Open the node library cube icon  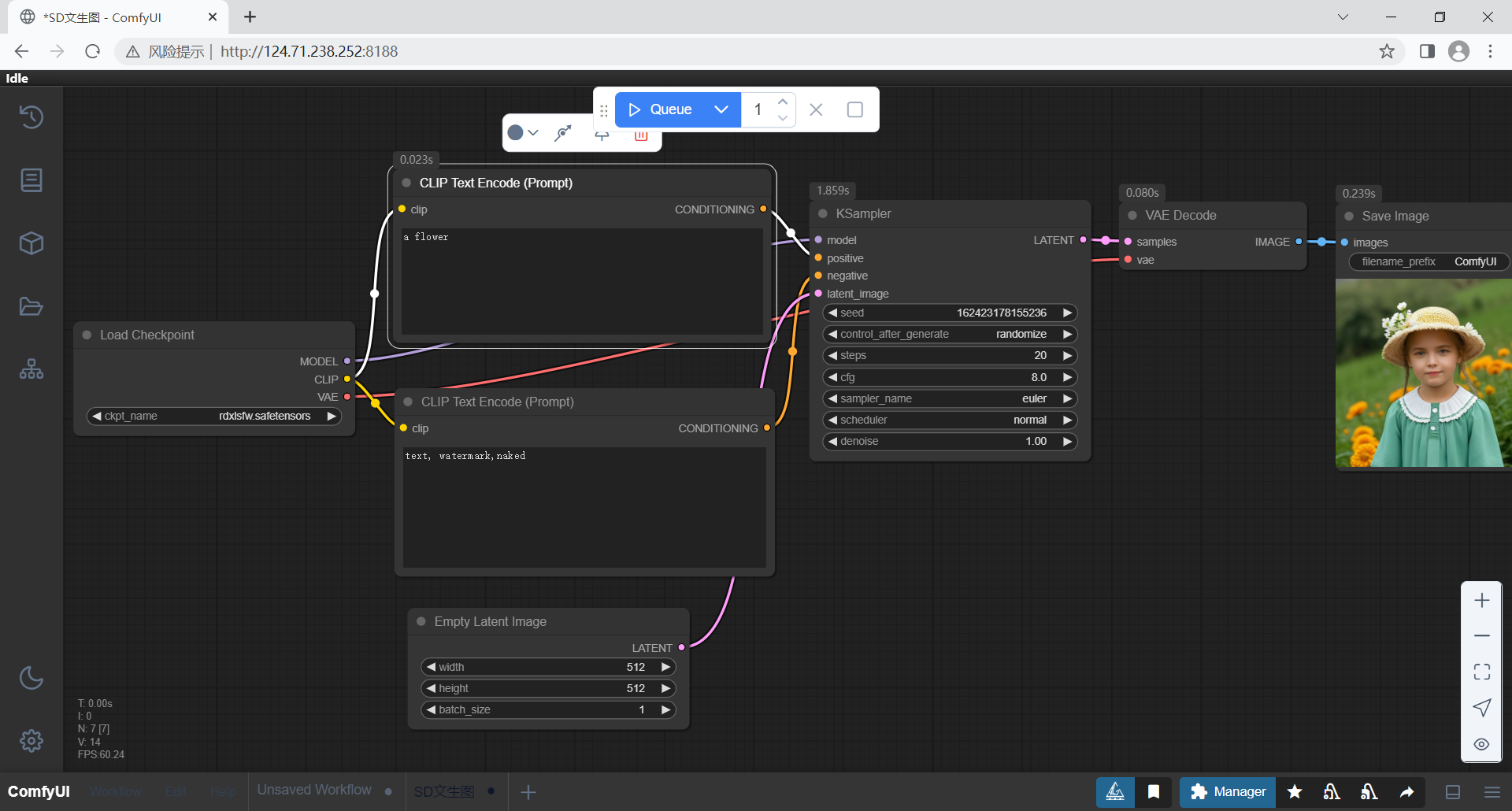31,243
